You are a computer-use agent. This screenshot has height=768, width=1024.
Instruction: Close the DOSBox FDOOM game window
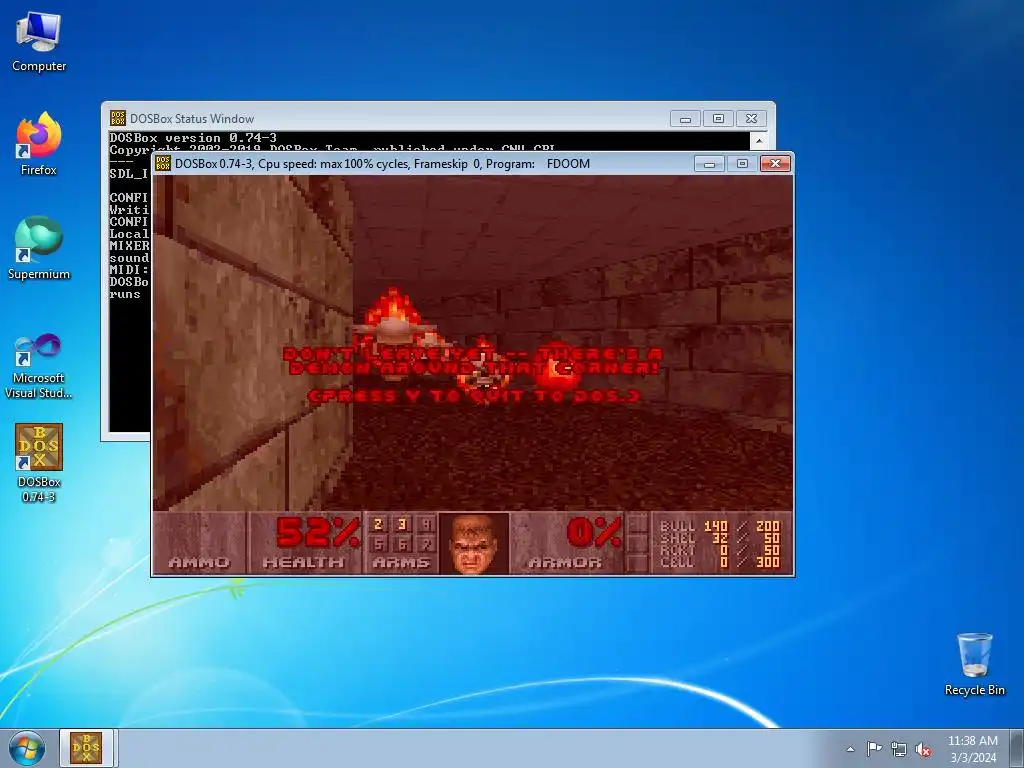pyautogui.click(x=775, y=163)
